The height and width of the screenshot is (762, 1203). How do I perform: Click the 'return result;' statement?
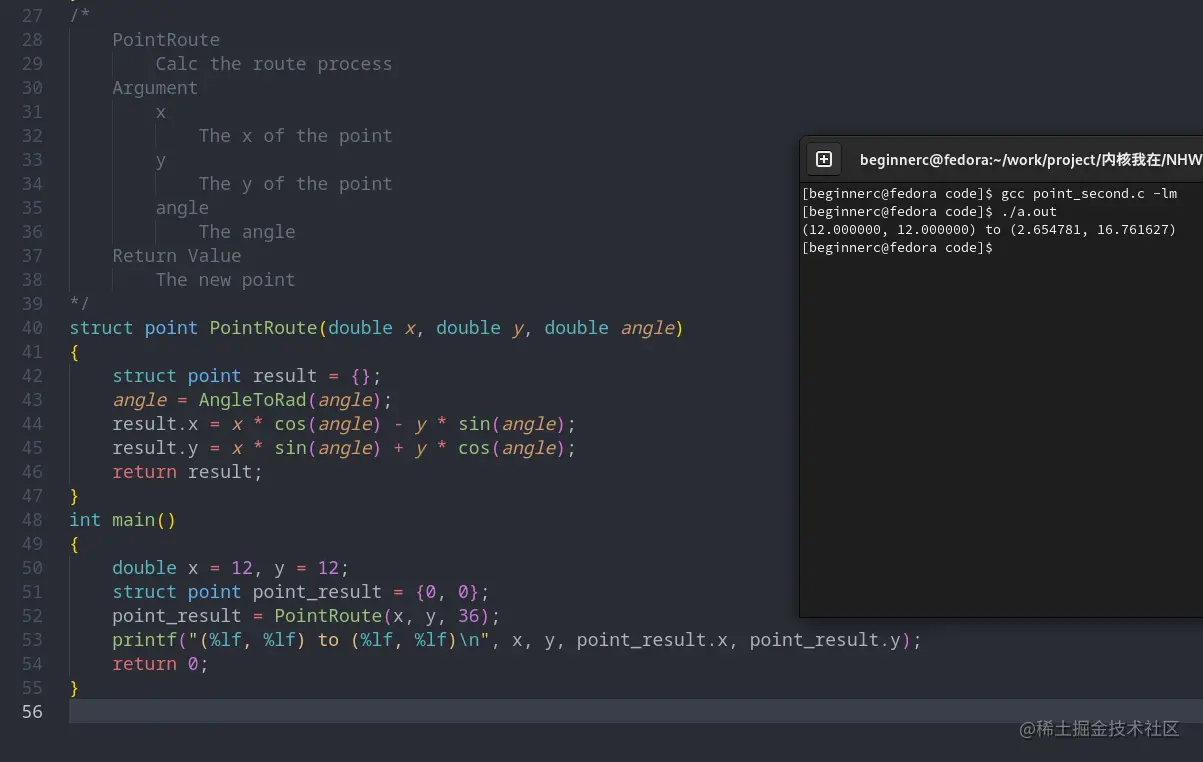click(x=188, y=472)
